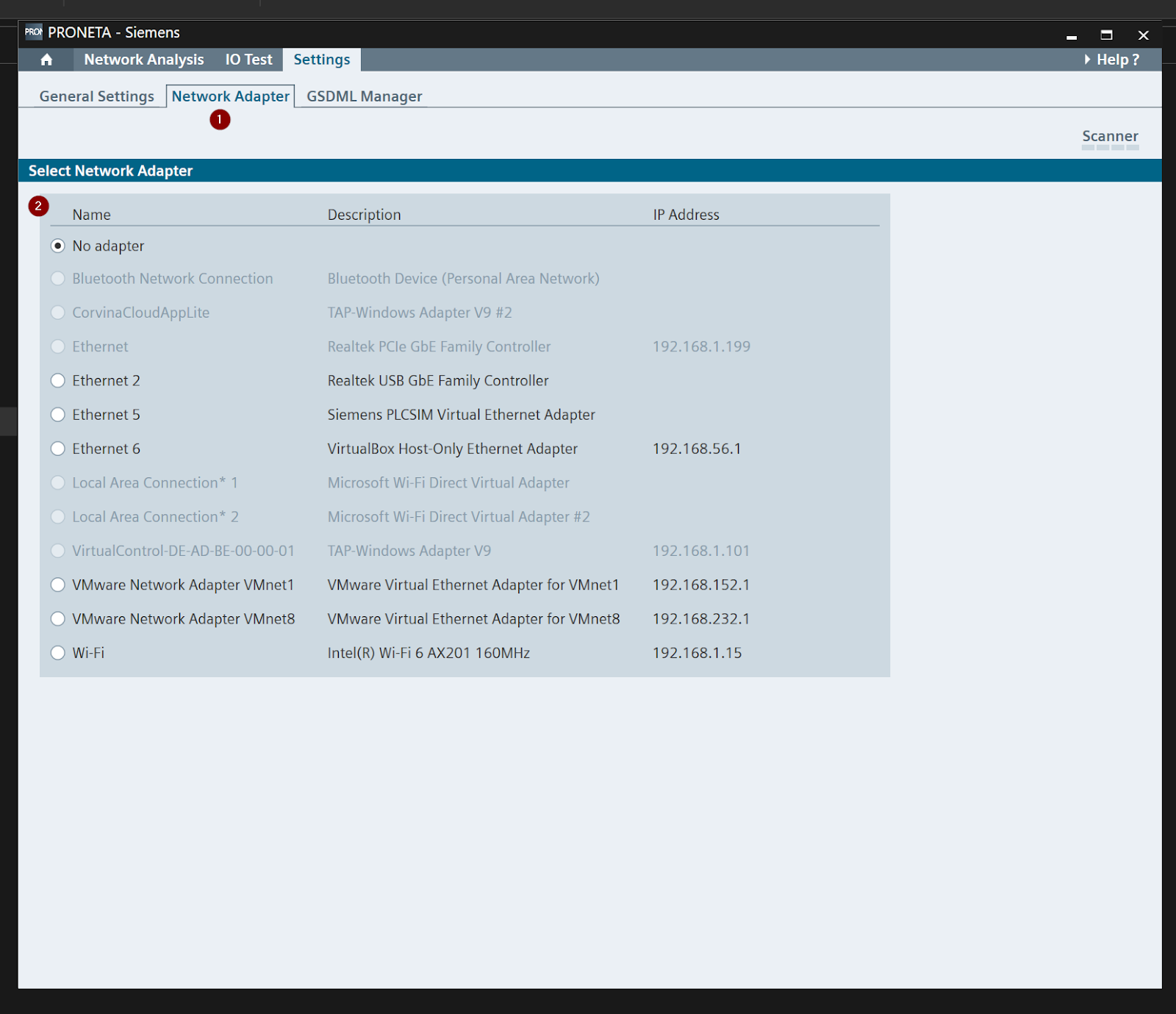Click Bluetooth Device (Personal Area Network) text
Screen dimensions: 1176x1014
[x=464, y=279]
